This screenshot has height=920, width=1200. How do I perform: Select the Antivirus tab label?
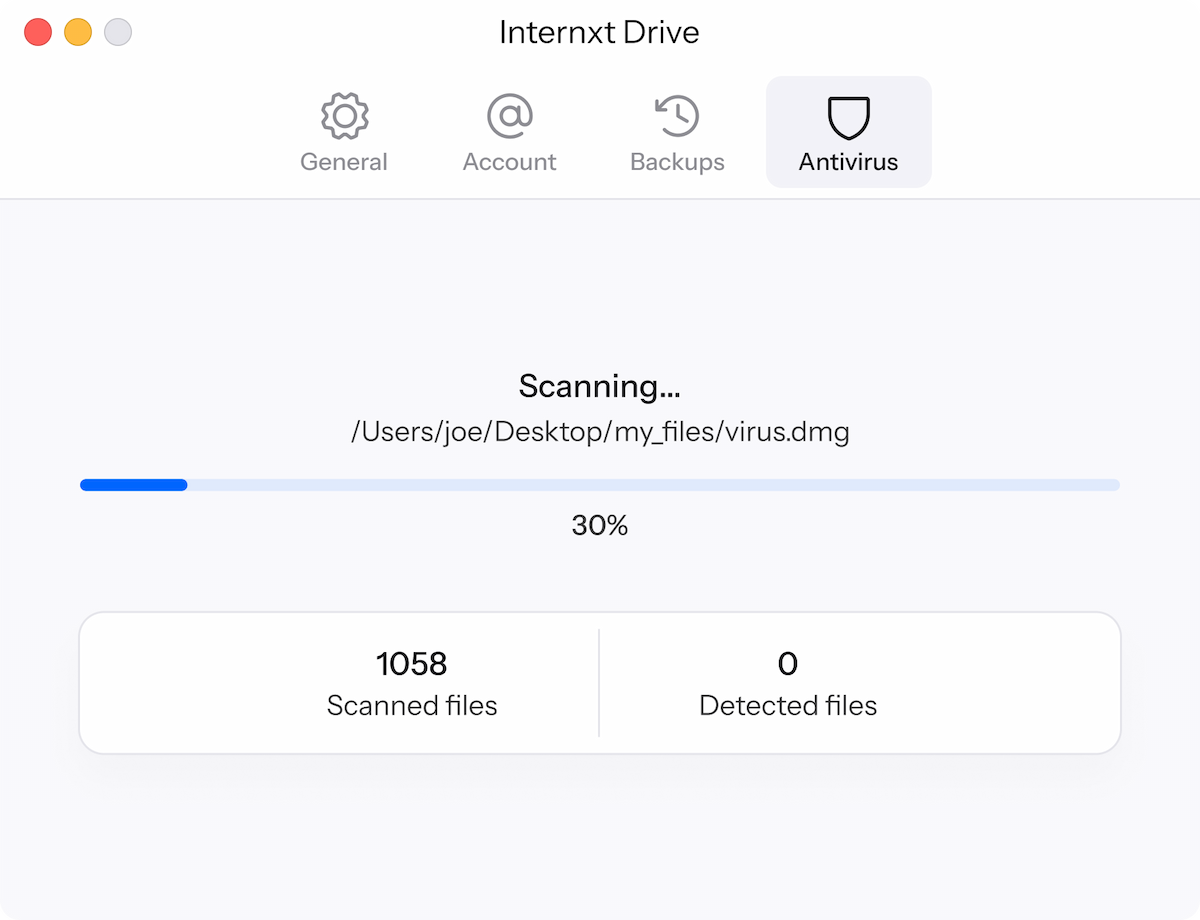[x=849, y=162]
